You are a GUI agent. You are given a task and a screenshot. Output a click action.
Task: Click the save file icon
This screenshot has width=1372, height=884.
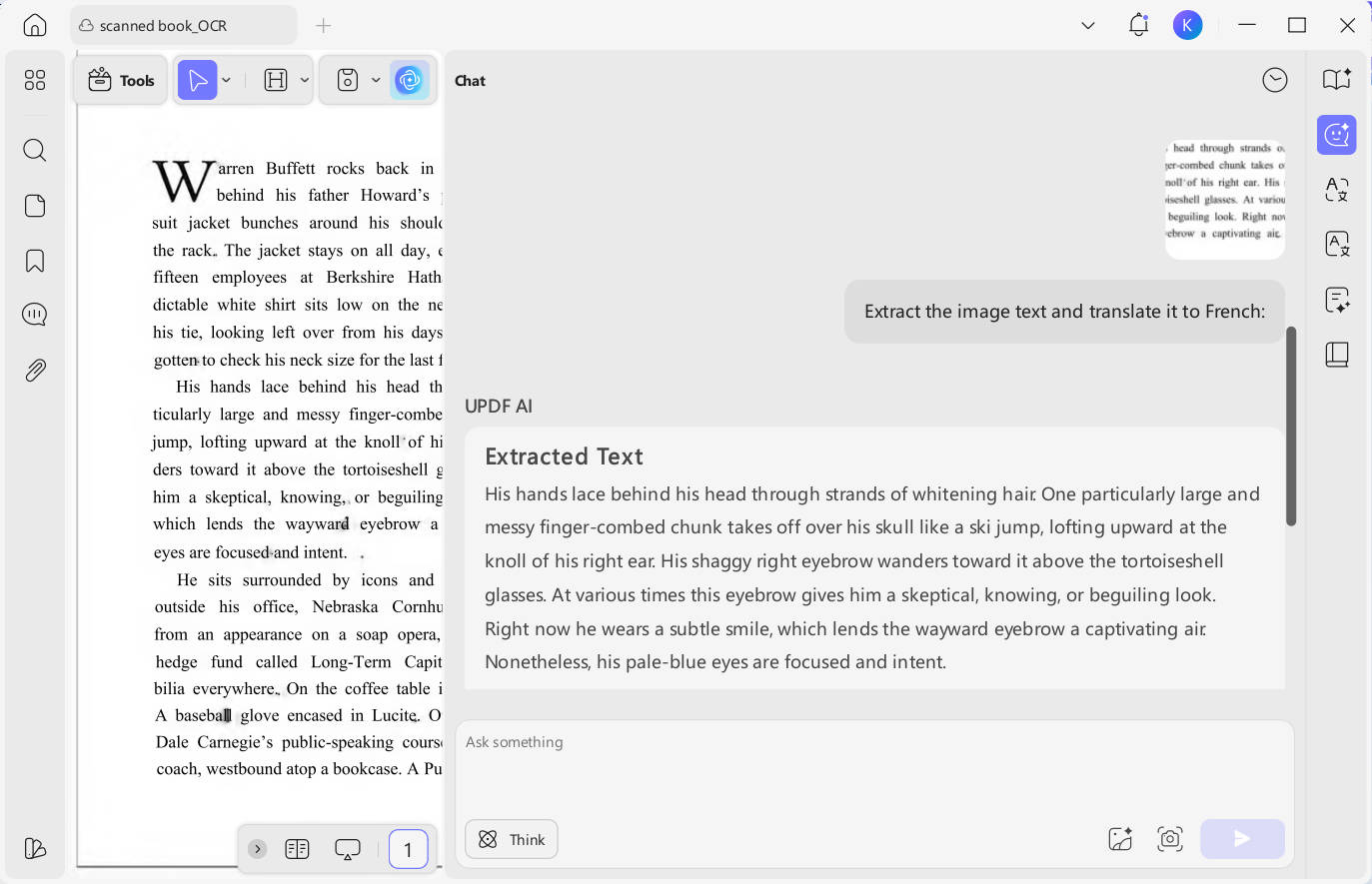[348, 80]
